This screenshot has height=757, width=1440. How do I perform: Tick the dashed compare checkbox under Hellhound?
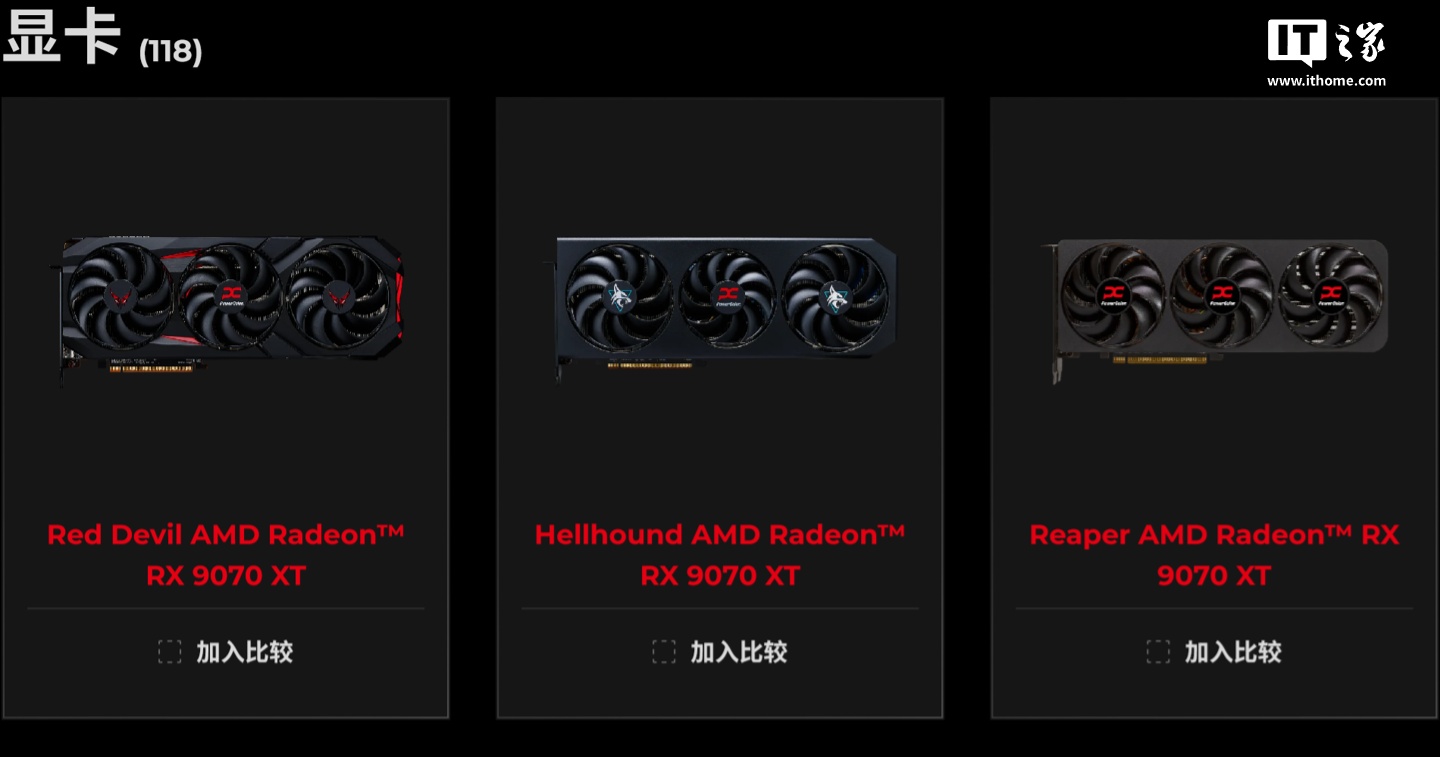(664, 652)
